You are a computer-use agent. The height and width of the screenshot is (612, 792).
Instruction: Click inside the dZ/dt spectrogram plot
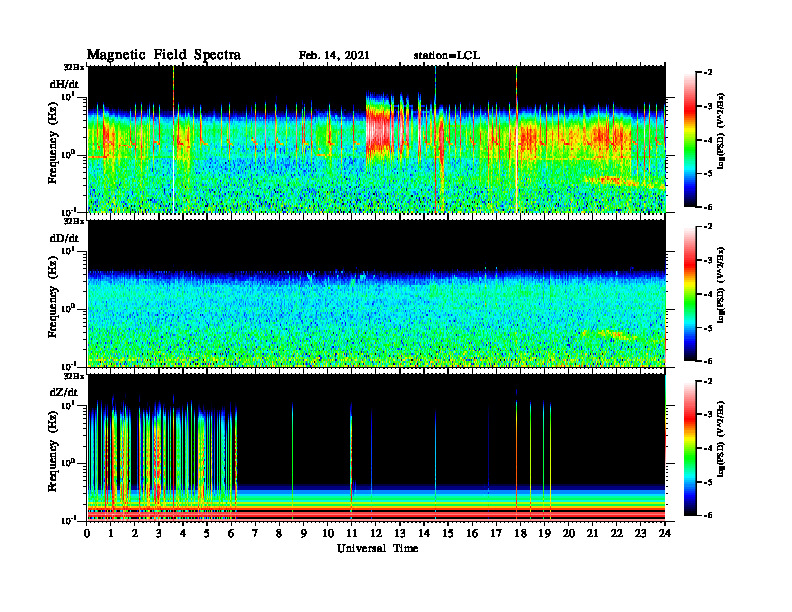pyautogui.click(x=376, y=447)
